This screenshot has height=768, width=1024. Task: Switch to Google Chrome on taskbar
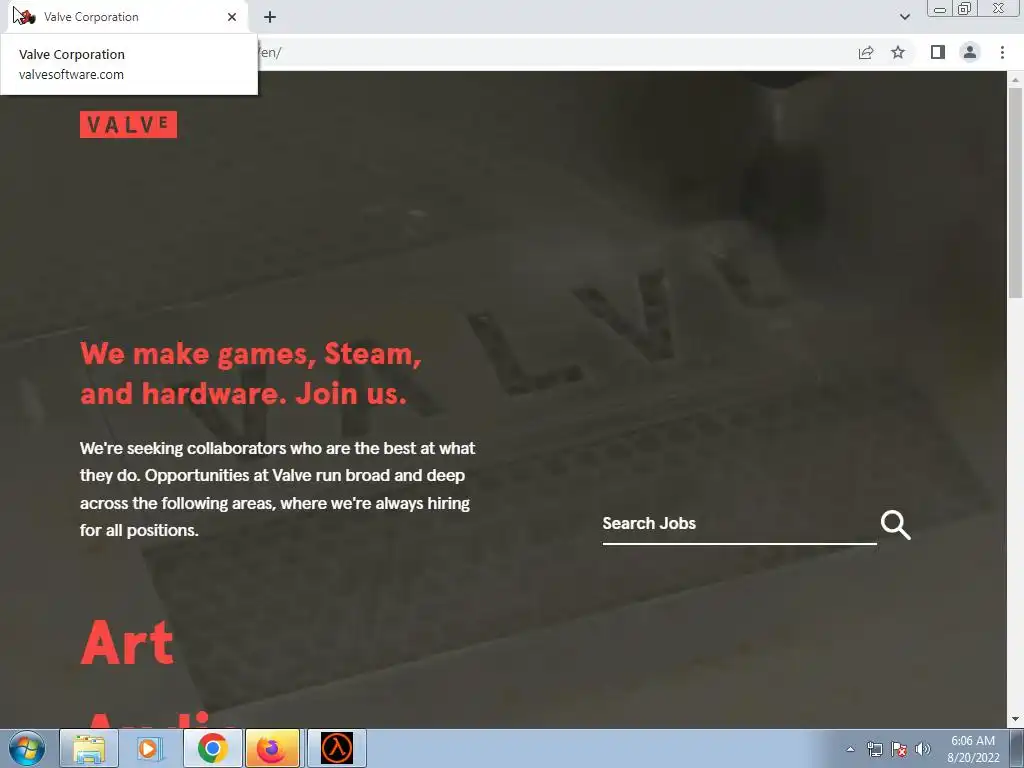pyautogui.click(x=212, y=748)
